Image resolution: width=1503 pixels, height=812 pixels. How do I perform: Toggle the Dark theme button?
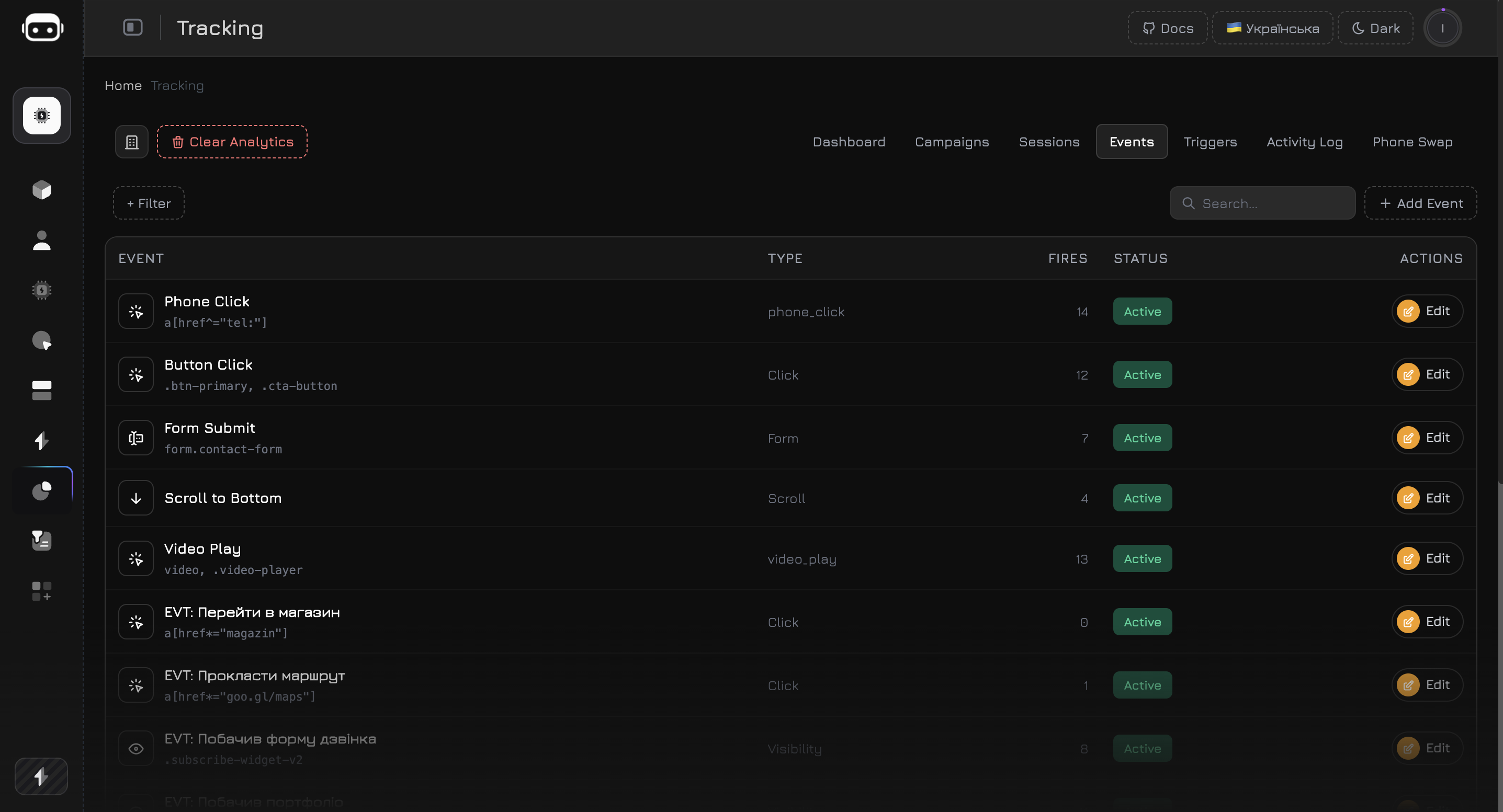(1376, 28)
